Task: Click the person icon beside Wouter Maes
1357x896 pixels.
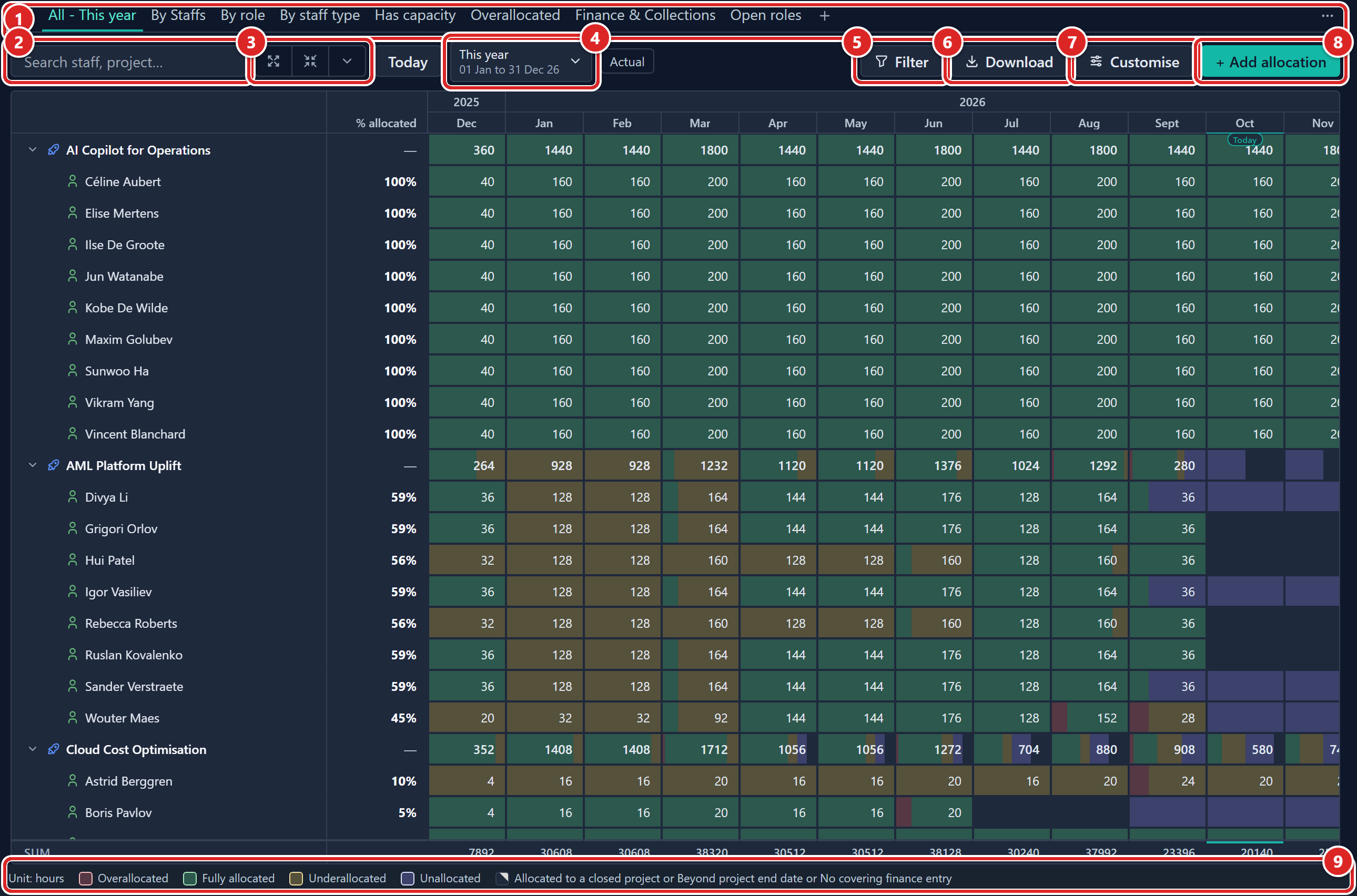Action: click(x=73, y=718)
